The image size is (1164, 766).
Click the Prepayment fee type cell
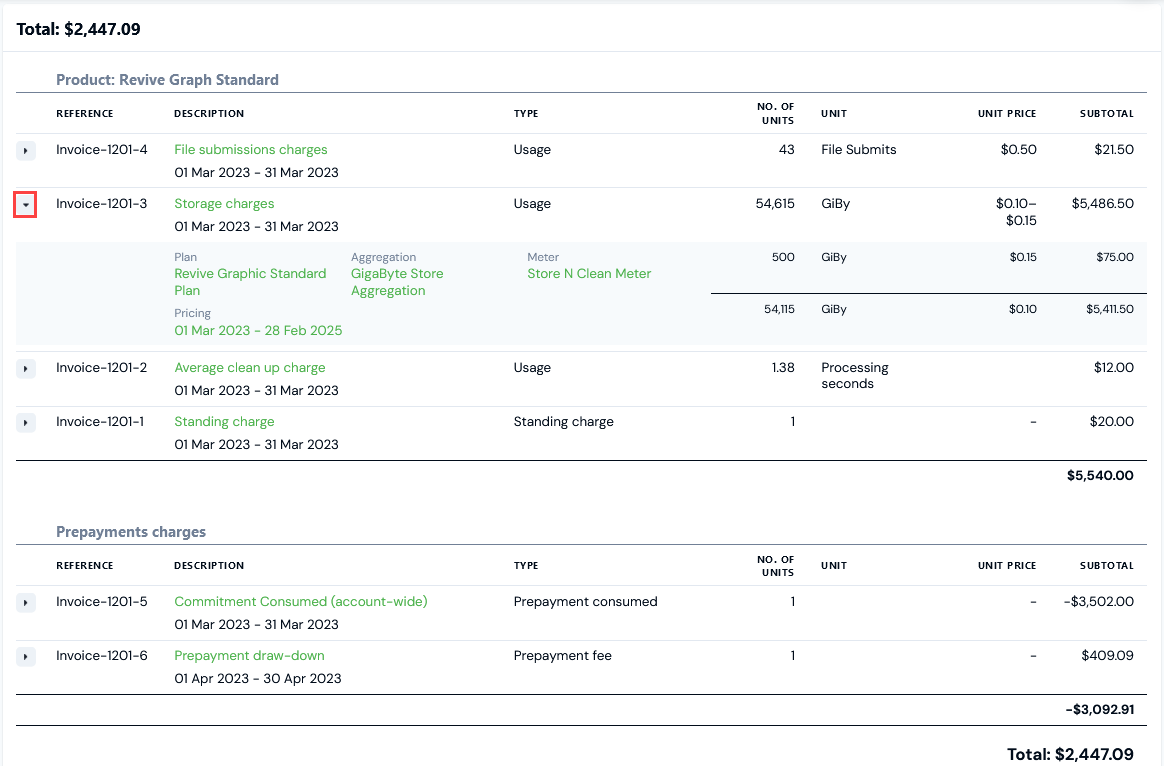[563, 655]
